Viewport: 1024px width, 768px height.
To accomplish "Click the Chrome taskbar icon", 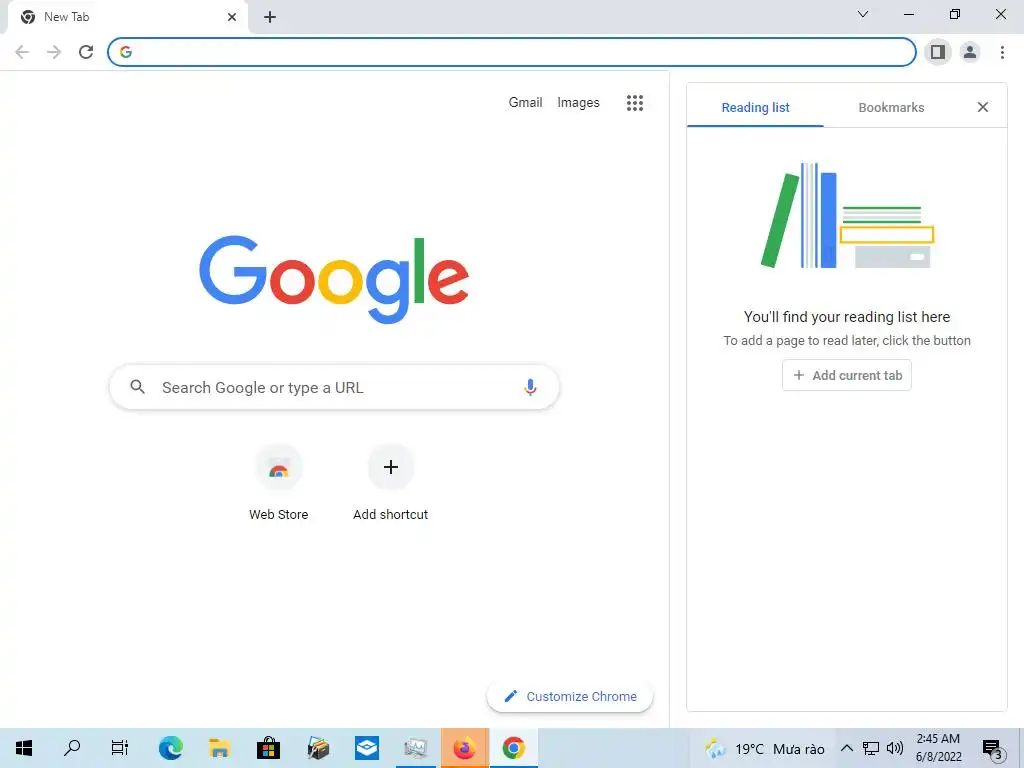I will coord(513,748).
